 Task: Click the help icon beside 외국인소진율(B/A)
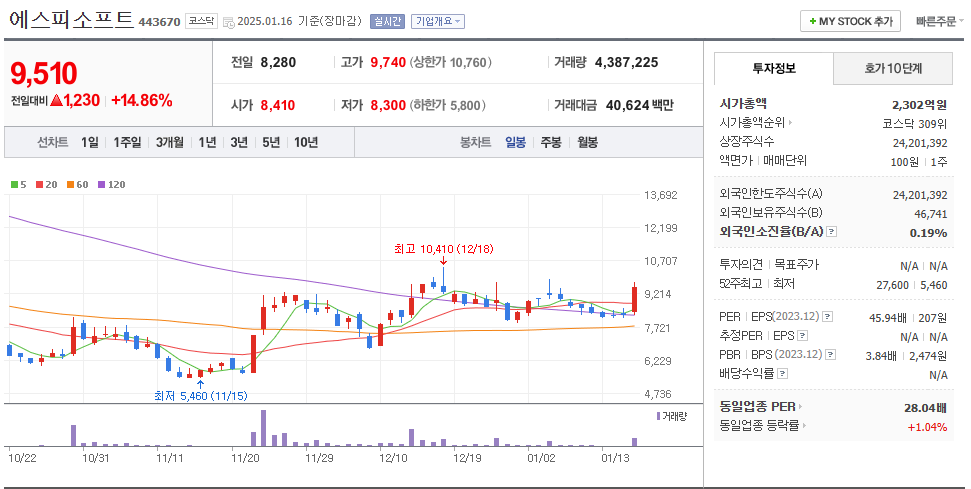point(832,232)
